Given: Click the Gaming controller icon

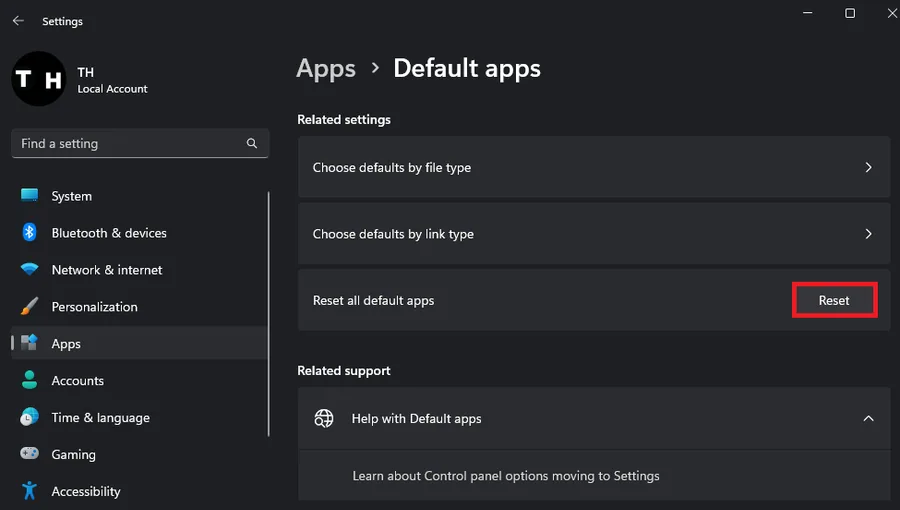Looking at the screenshot, I should [x=29, y=454].
